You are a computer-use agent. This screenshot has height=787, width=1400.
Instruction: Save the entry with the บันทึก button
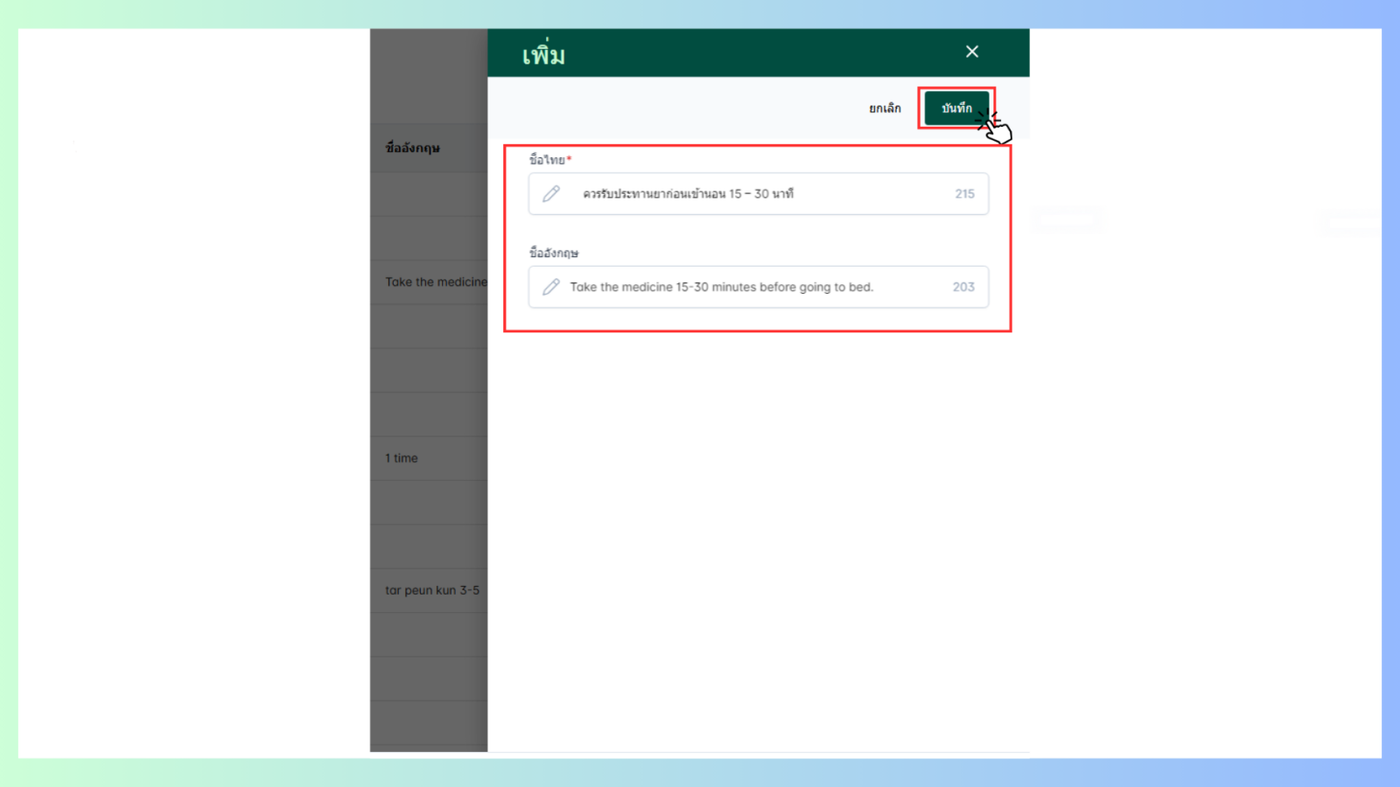point(956,108)
